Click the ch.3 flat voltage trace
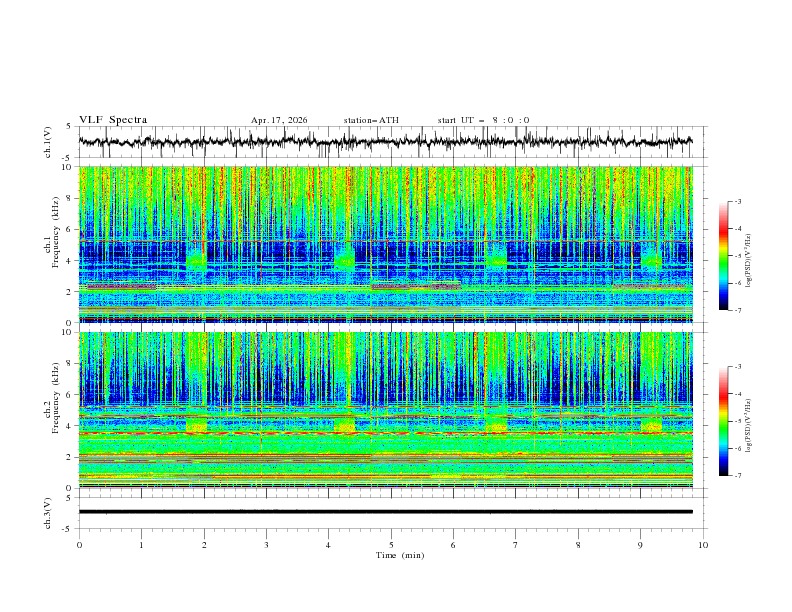 click(x=385, y=512)
